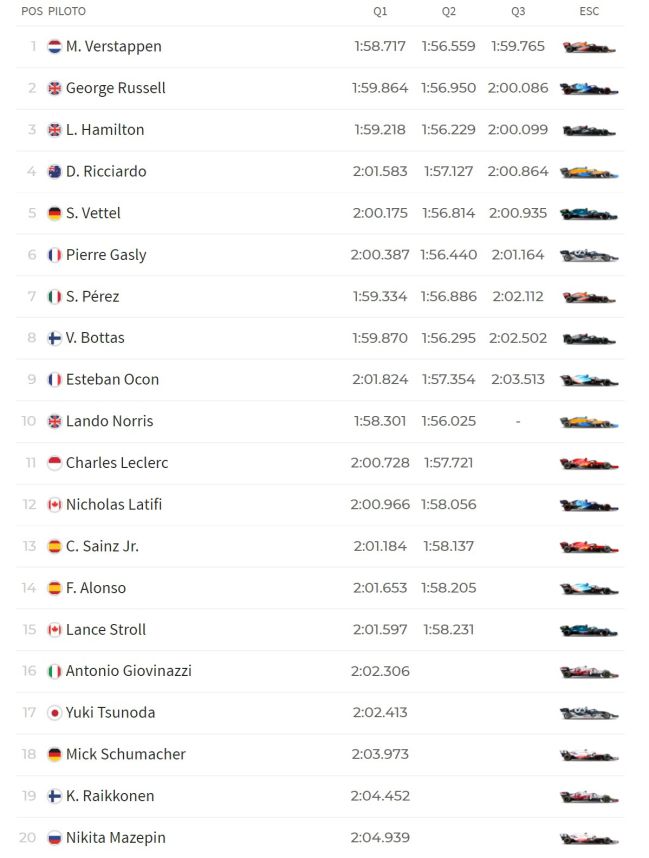Select the Lando Norris driver name
649x858 pixels.
point(109,421)
